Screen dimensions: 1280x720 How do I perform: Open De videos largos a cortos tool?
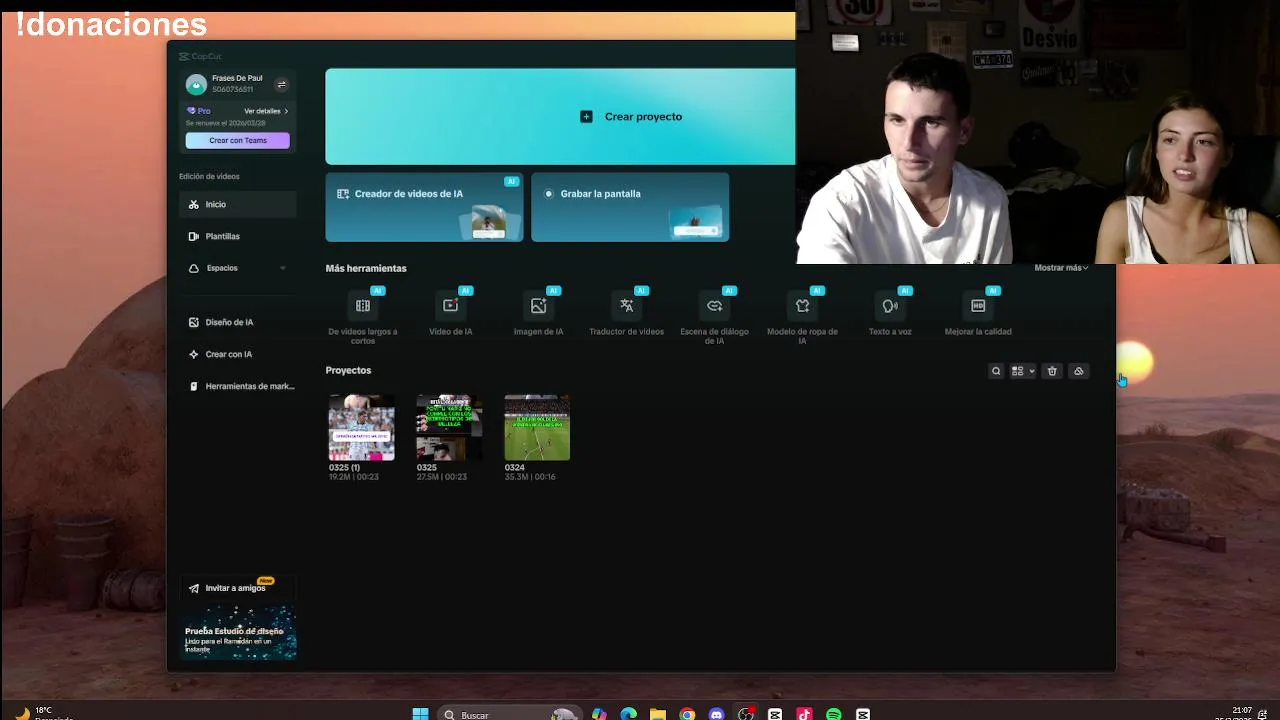click(x=363, y=316)
